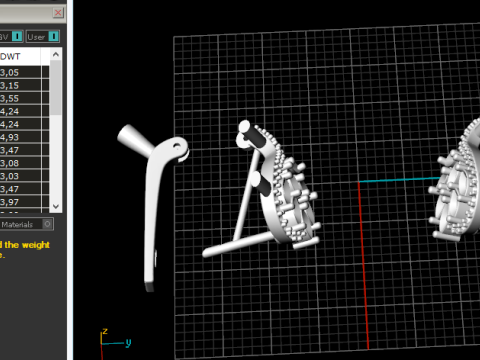Select the 3,08 weight row
The image size is (480, 360).
(x=24, y=163)
